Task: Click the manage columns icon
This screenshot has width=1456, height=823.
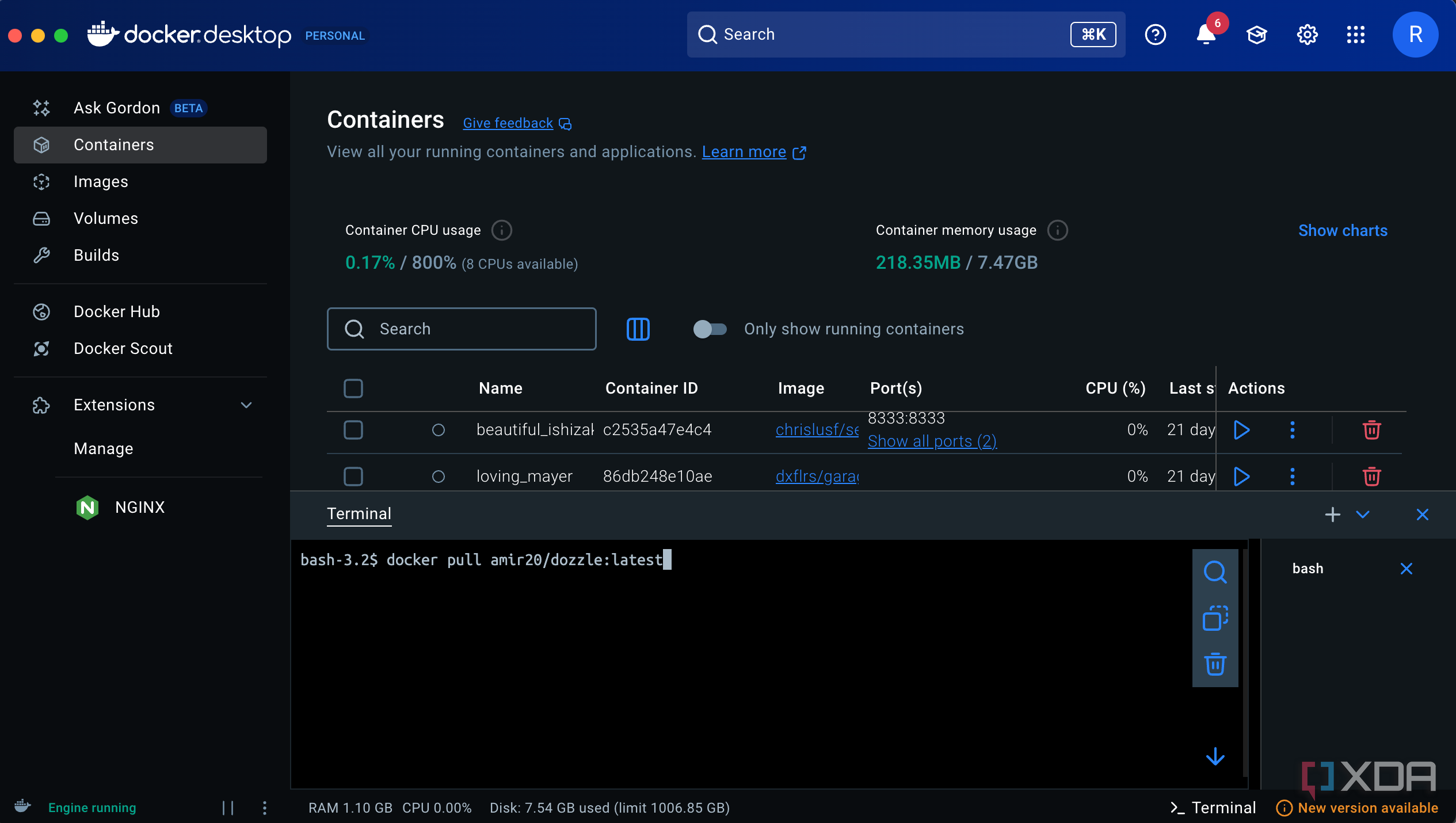Action: (x=638, y=329)
